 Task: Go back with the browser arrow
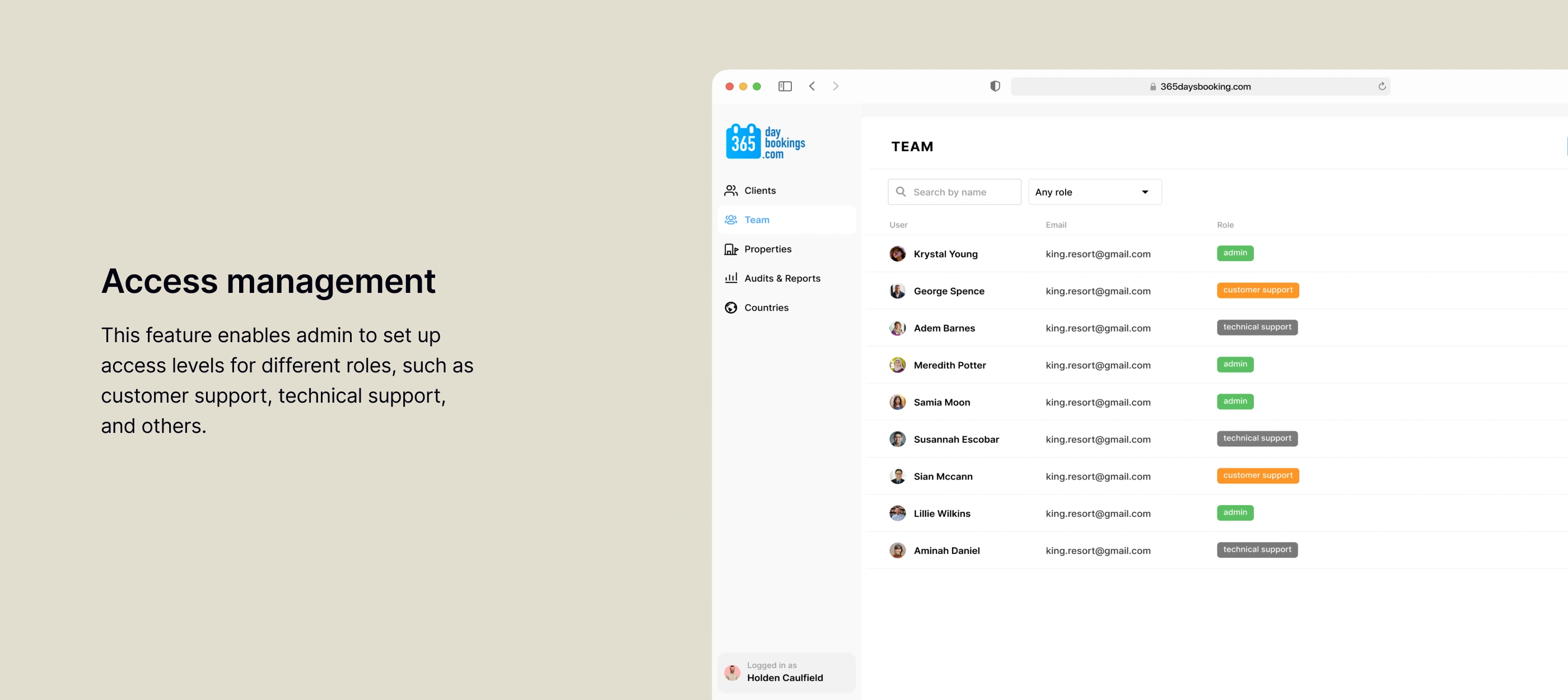(811, 86)
